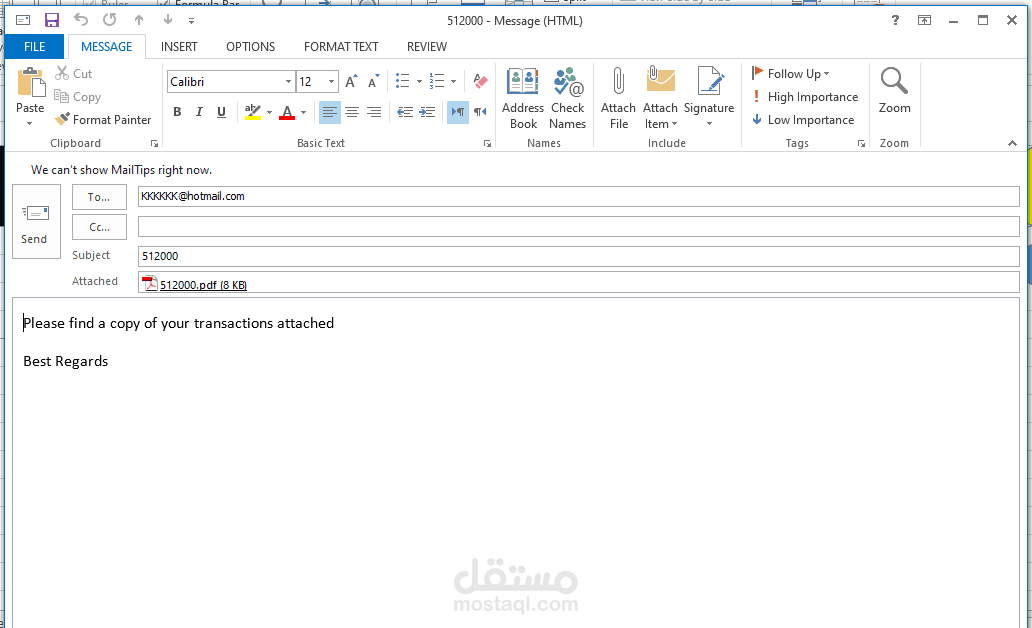Apply Underline formatting
The image size is (1032, 628).
coord(221,112)
